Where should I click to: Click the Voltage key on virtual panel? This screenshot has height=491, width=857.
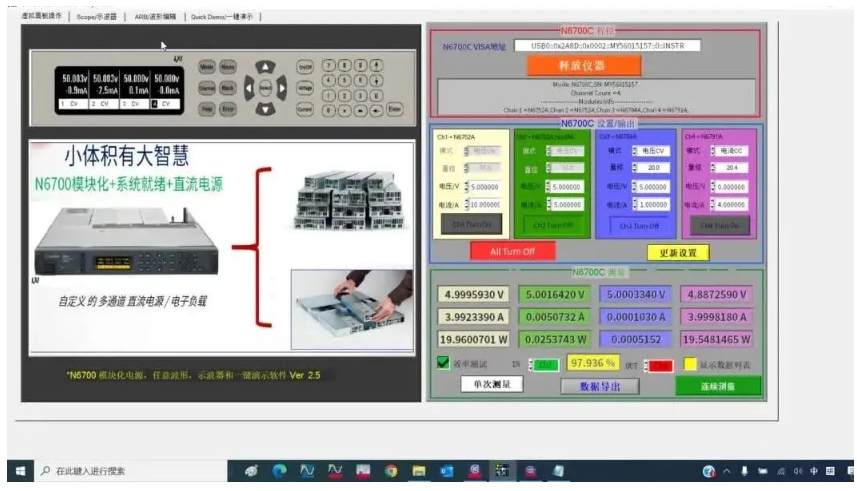click(305, 88)
